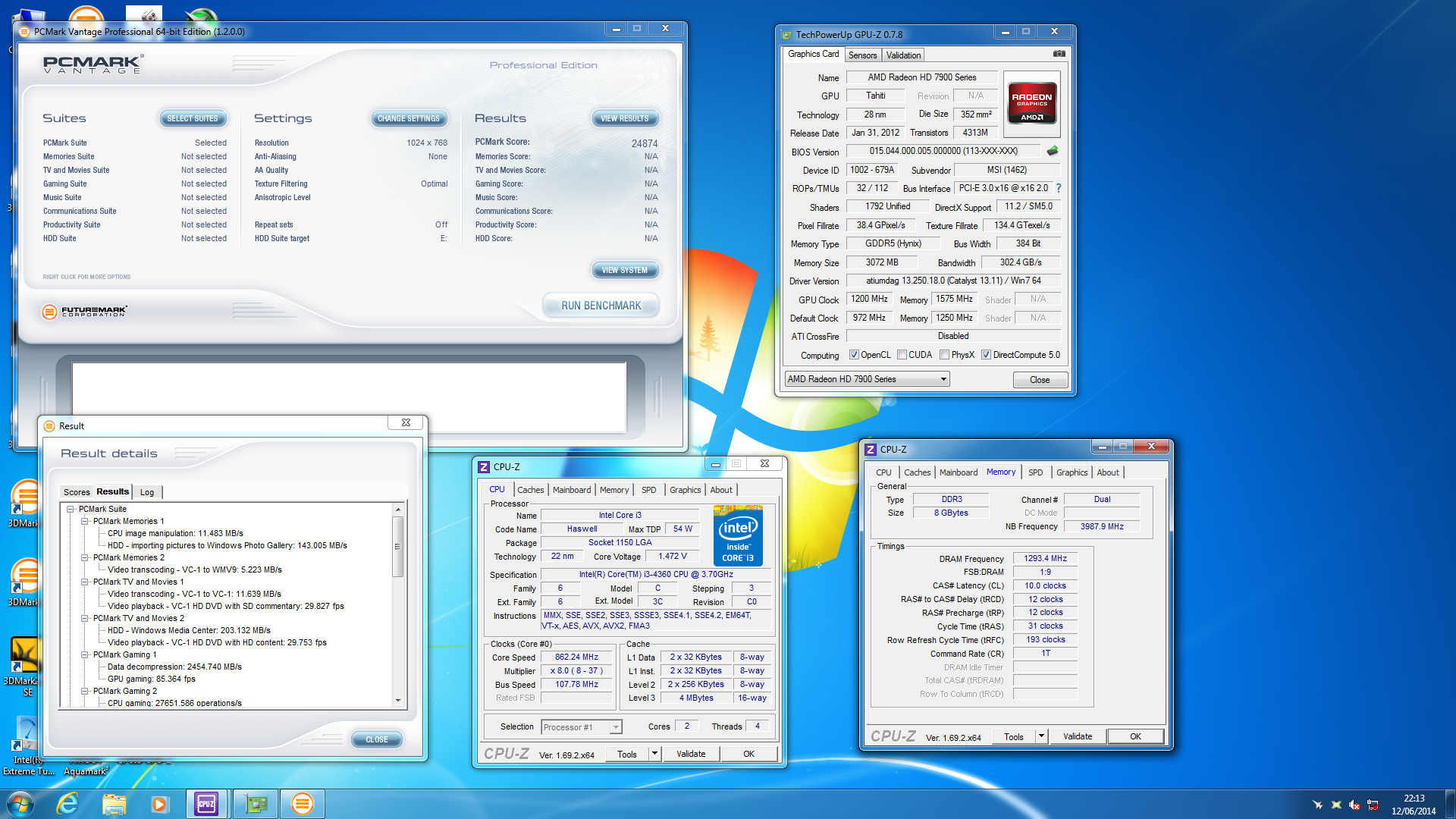Open the Scores tab in Result details
Viewport: 1456px width, 819px height.
pos(77,492)
